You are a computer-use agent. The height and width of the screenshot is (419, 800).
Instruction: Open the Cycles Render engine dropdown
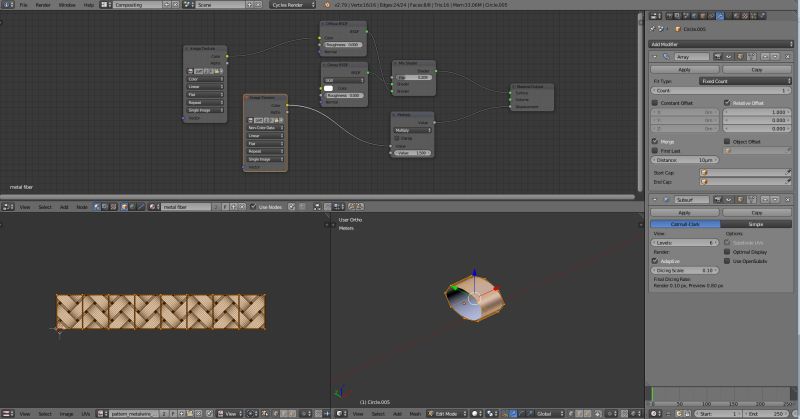[293, 5]
